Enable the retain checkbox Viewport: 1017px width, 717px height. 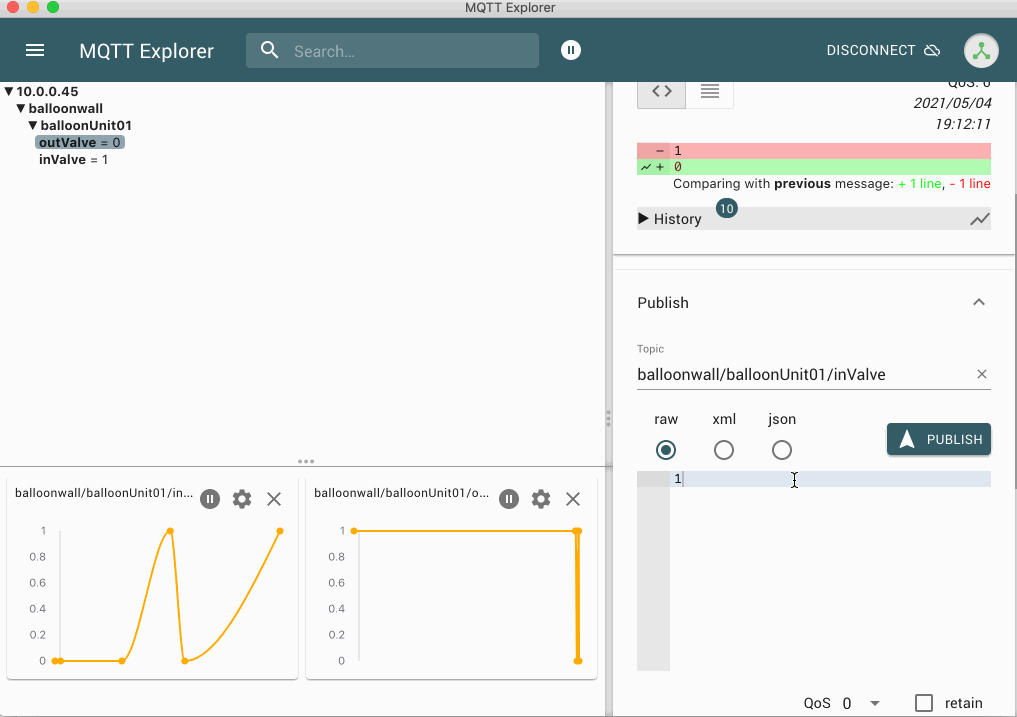[924, 703]
